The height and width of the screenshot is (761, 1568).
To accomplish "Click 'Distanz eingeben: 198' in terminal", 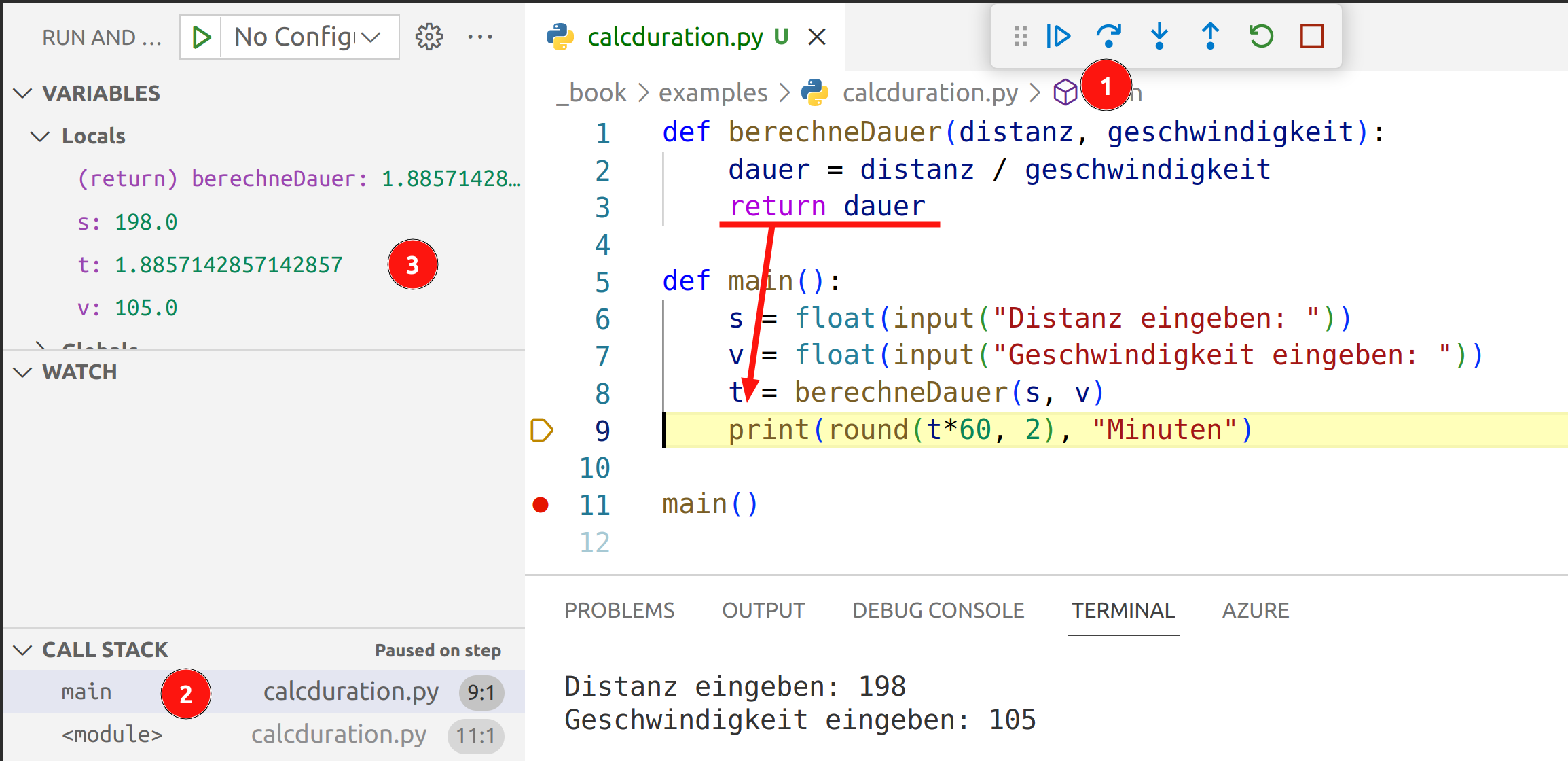I will (735, 686).
